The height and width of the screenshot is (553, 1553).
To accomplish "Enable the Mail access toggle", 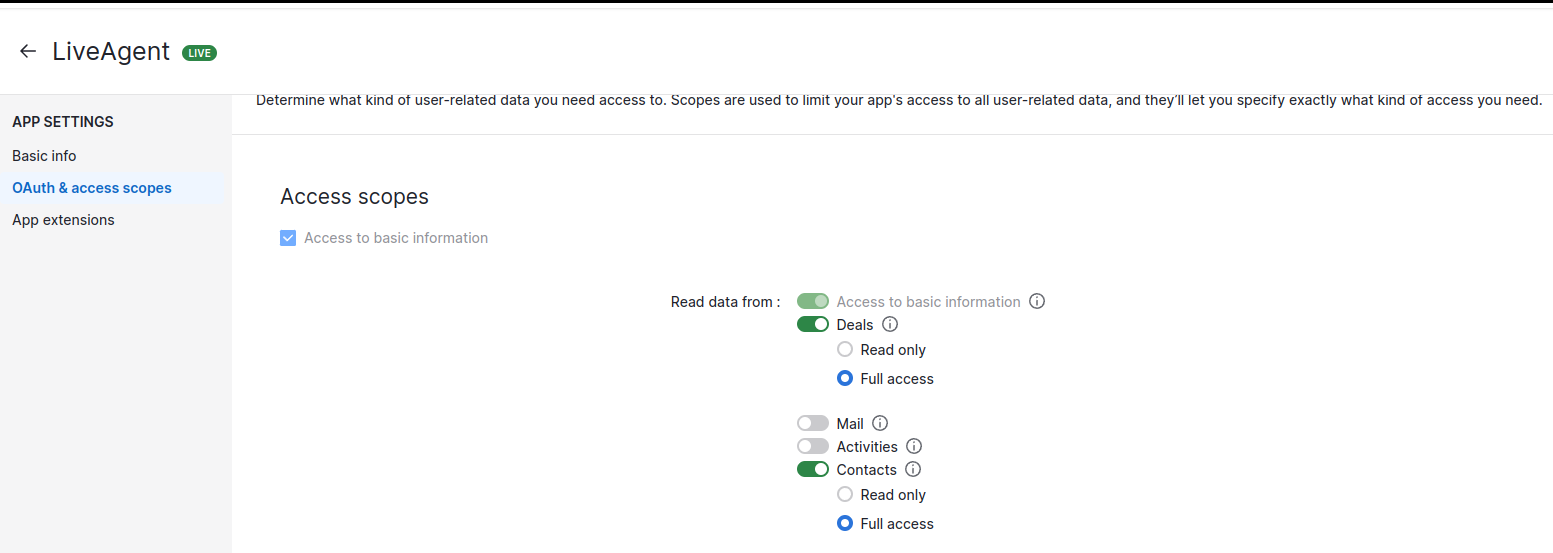I will 813,423.
